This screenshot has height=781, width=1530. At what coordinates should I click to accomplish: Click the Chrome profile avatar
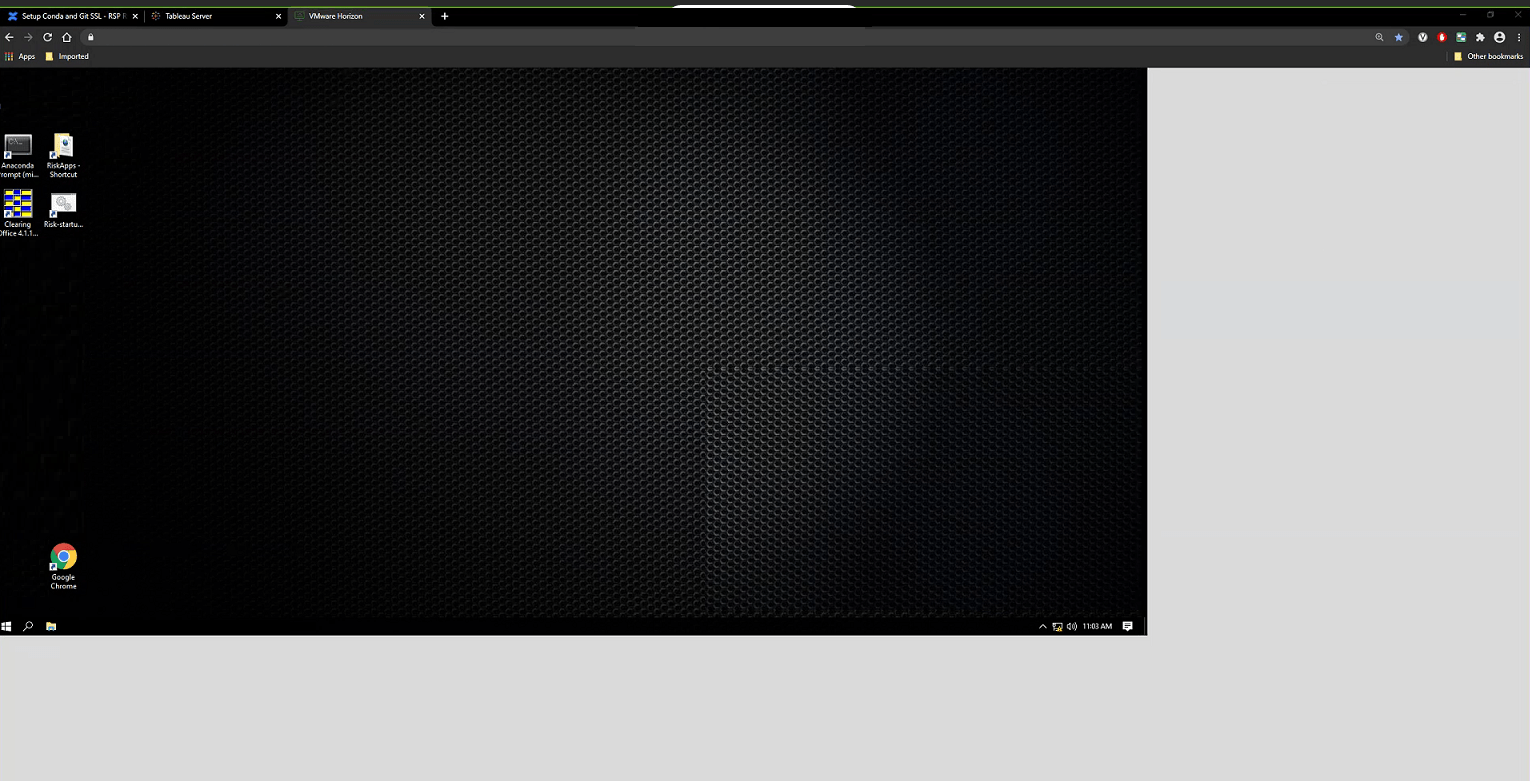click(1499, 37)
